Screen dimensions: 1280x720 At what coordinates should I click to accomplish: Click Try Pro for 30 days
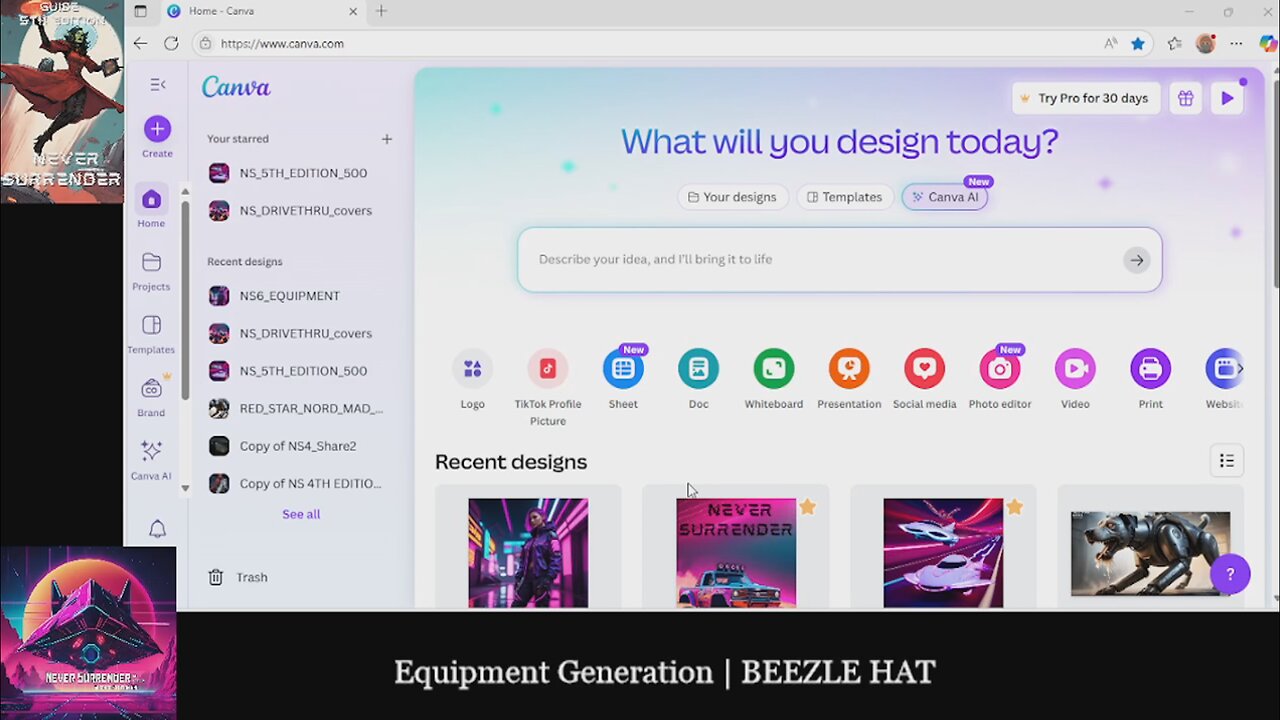[1086, 98]
